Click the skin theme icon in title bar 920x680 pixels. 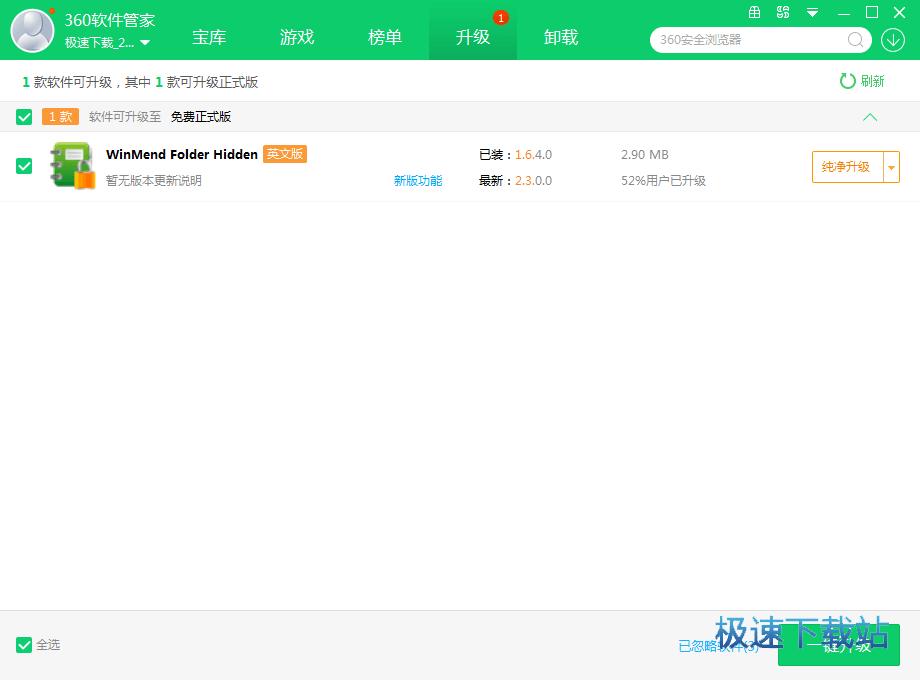(x=783, y=13)
